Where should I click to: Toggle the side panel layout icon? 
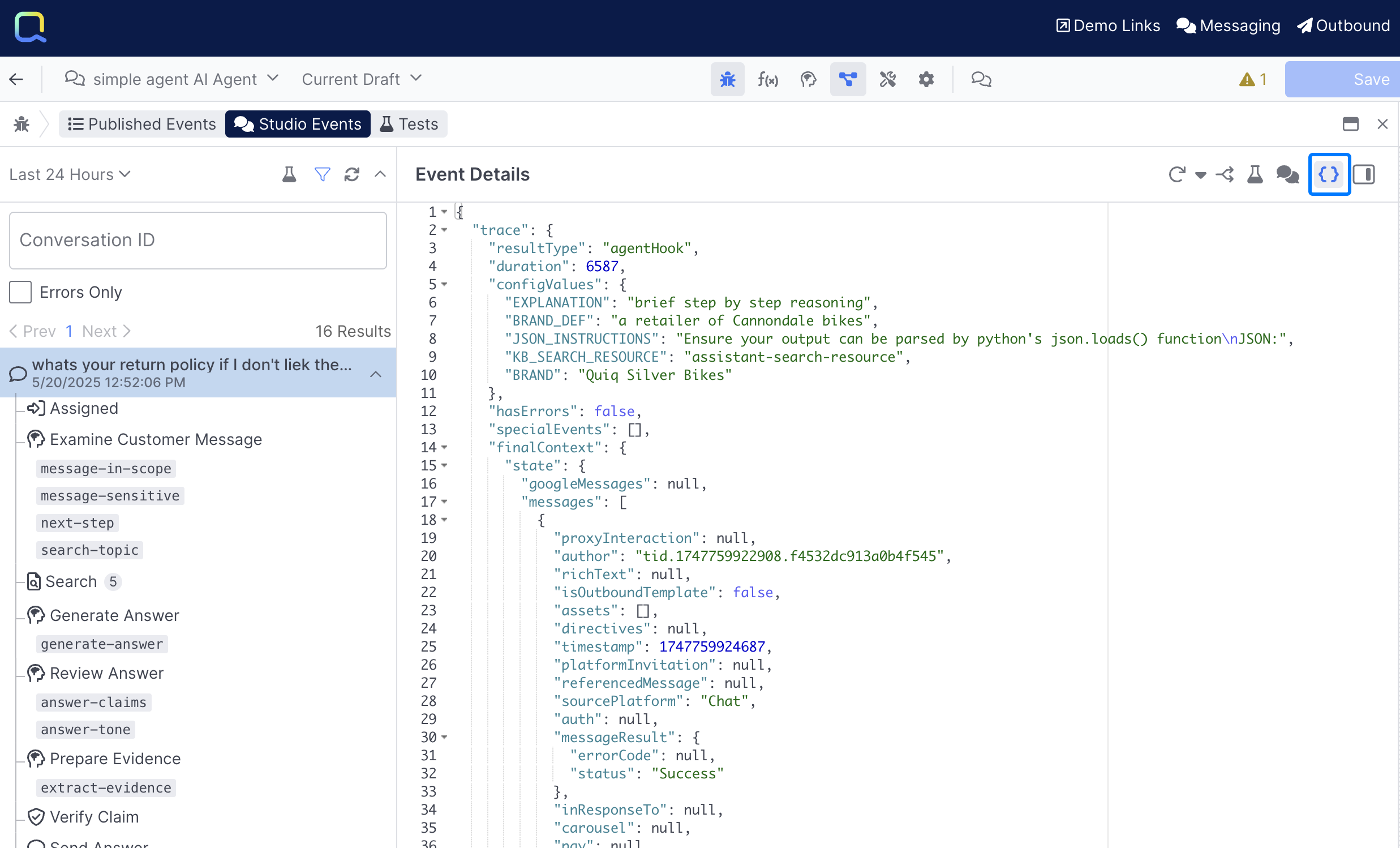[x=1364, y=174]
